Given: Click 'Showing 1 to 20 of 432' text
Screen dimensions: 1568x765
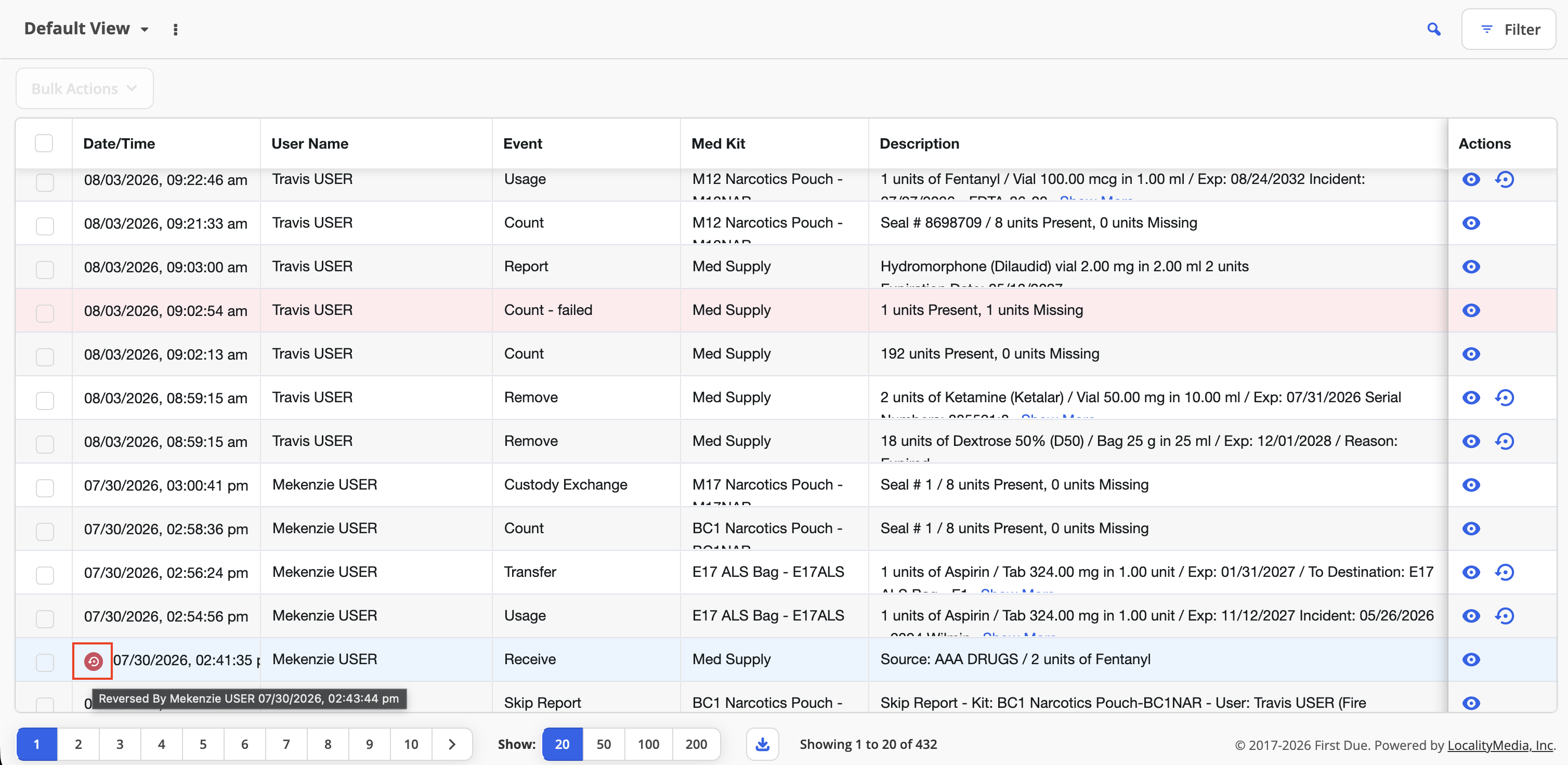Looking at the screenshot, I should click(868, 744).
